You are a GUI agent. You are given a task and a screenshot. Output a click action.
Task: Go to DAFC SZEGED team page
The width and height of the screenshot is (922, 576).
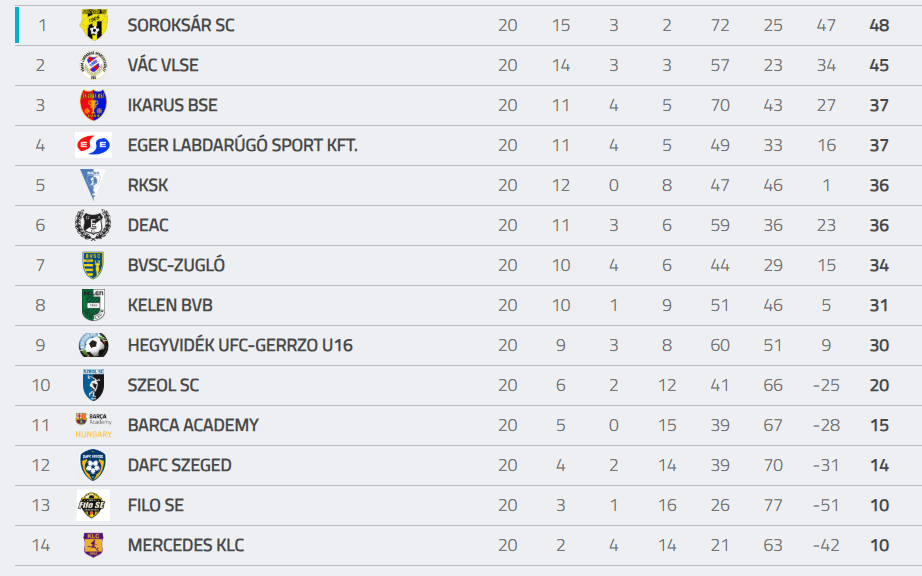point(179,465)
